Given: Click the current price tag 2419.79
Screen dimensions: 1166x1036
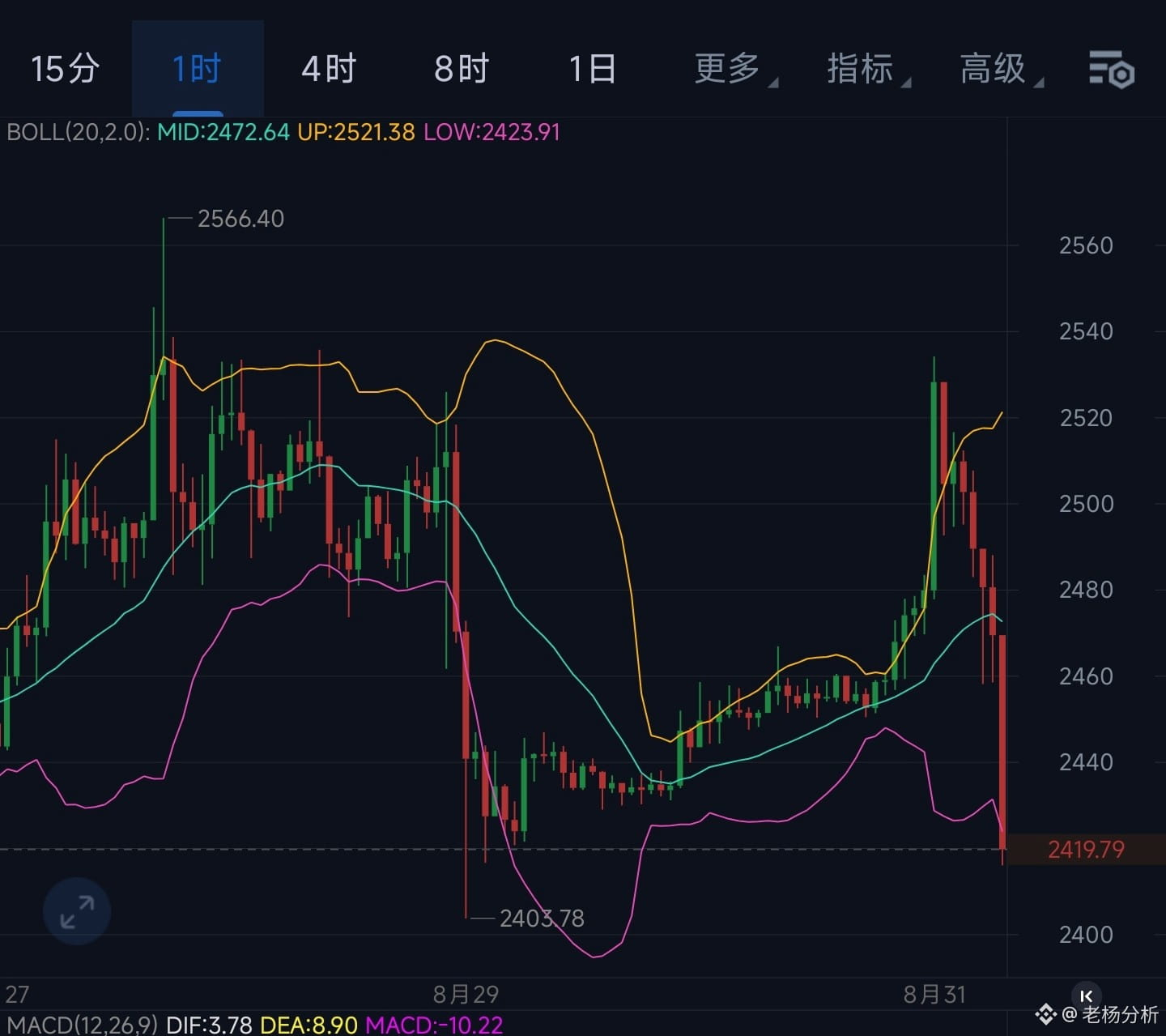Looking at the screenshot, I should 1086,850.
